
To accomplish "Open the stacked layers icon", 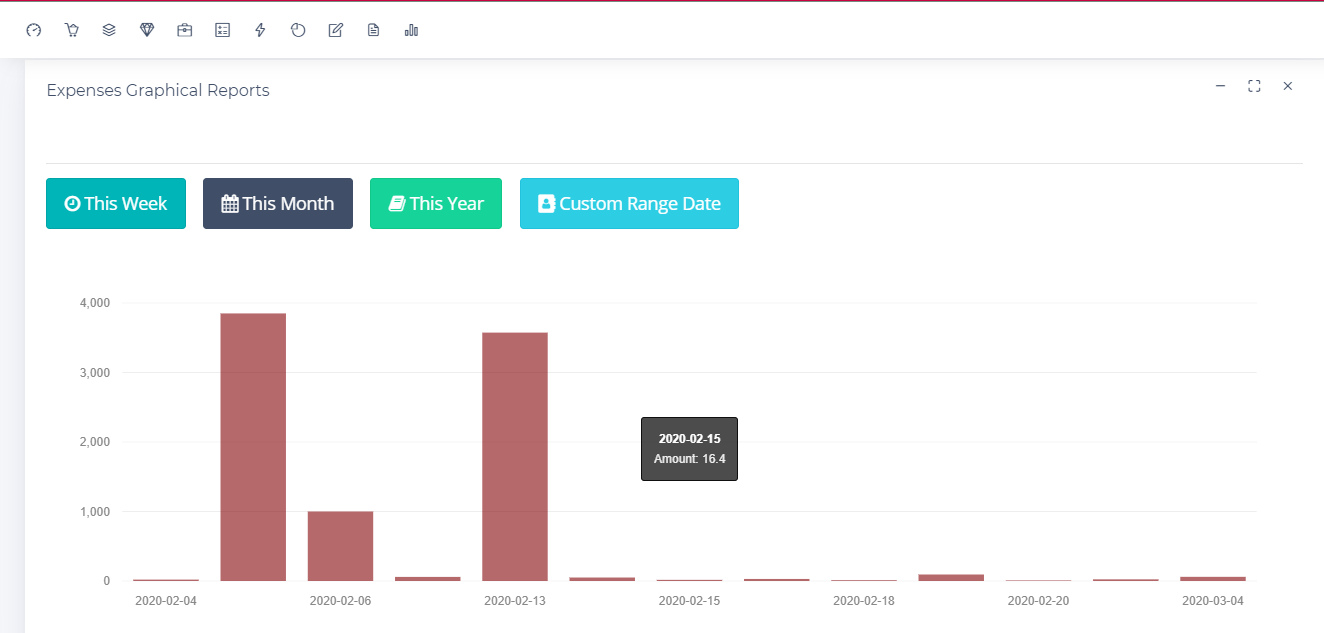I will point(109,30).
